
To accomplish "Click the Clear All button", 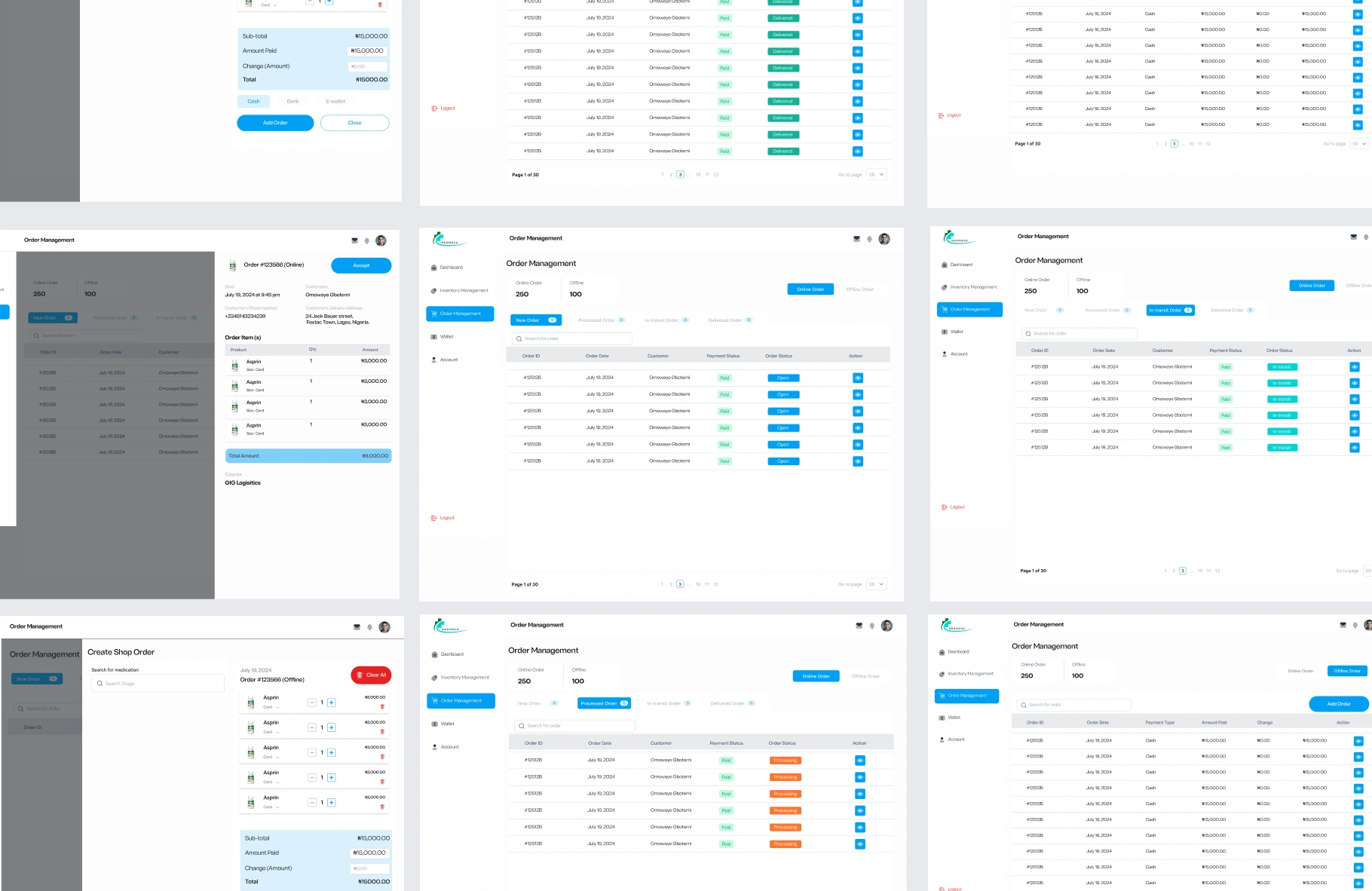I will [x=371, y=675].
